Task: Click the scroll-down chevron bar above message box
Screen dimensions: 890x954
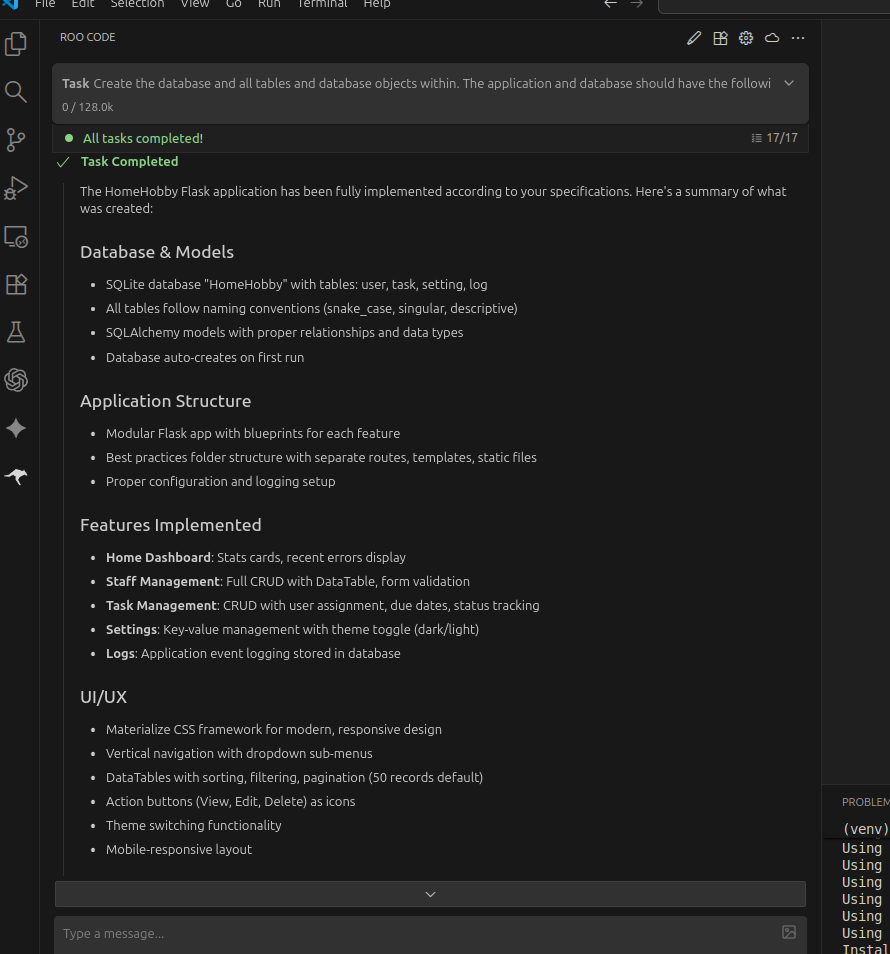Action: click(430, 894)
